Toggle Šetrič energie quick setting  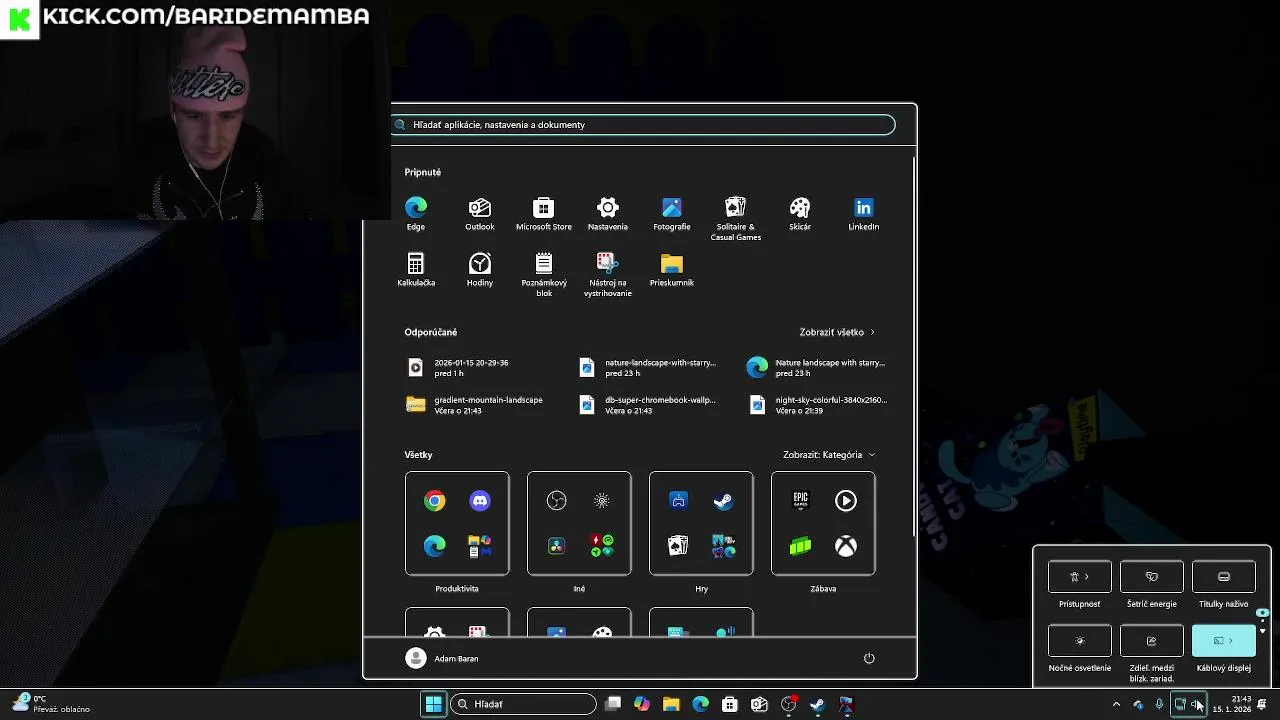coord(1152,577)
